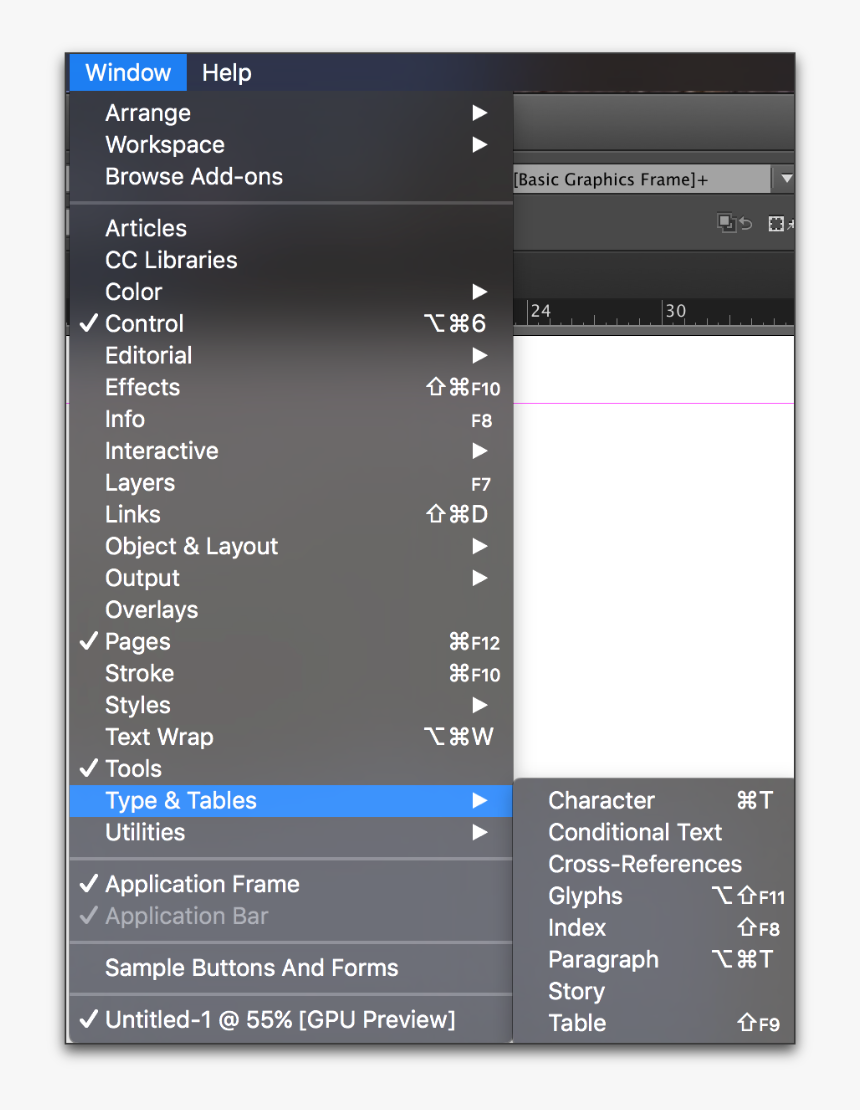Toggle the Application Frame option
The image size is (860, 1110).
point(291,884)
